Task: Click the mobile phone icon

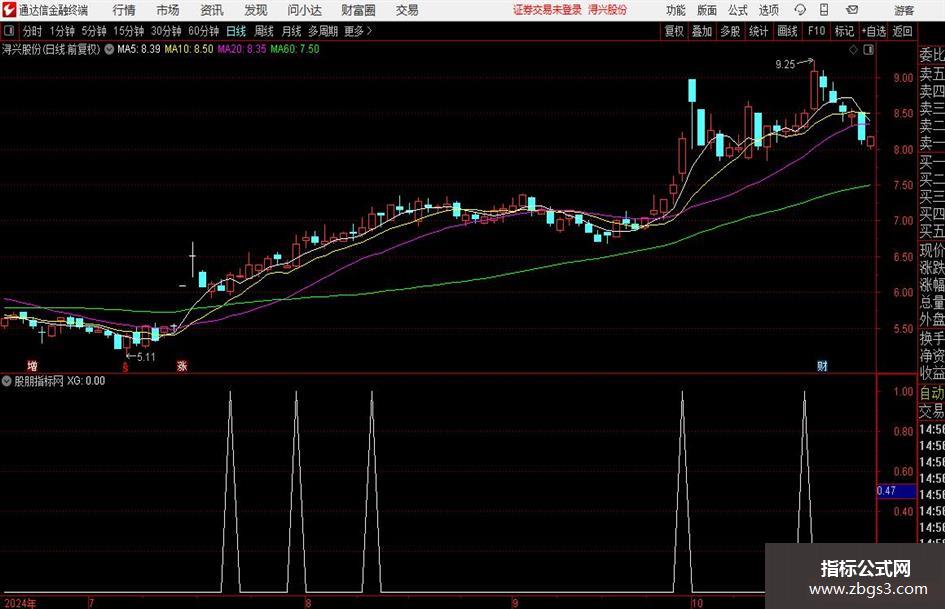Action: (x=824, y=10)
